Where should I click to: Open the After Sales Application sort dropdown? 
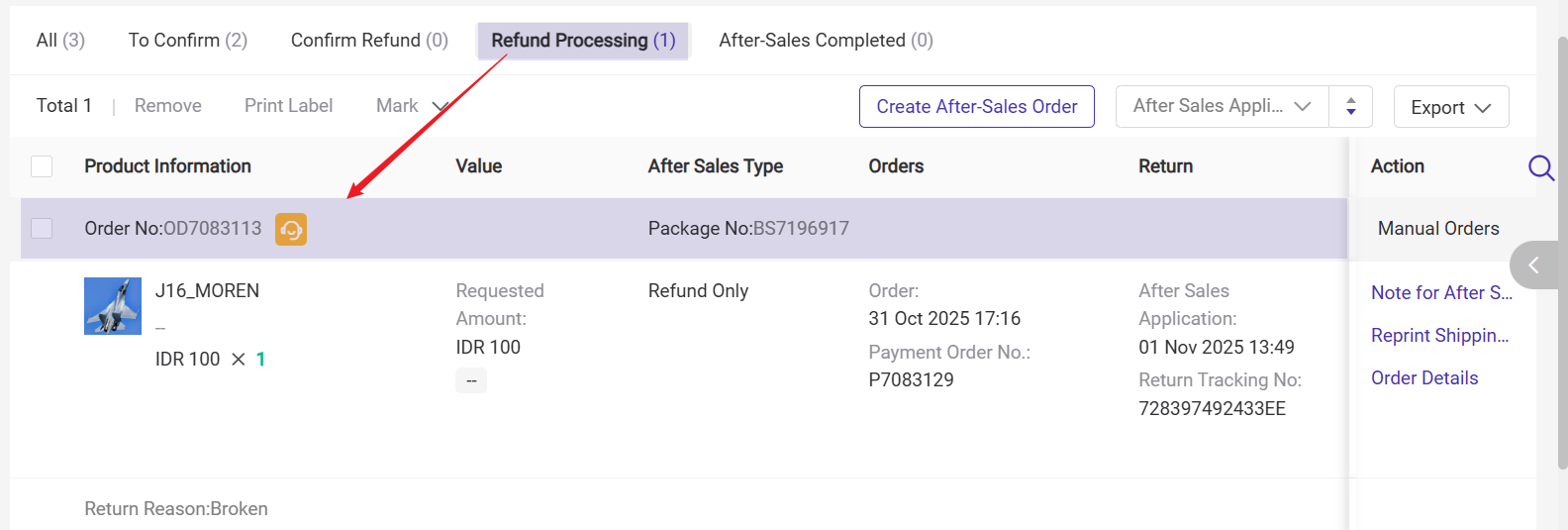coord(1222,106)
